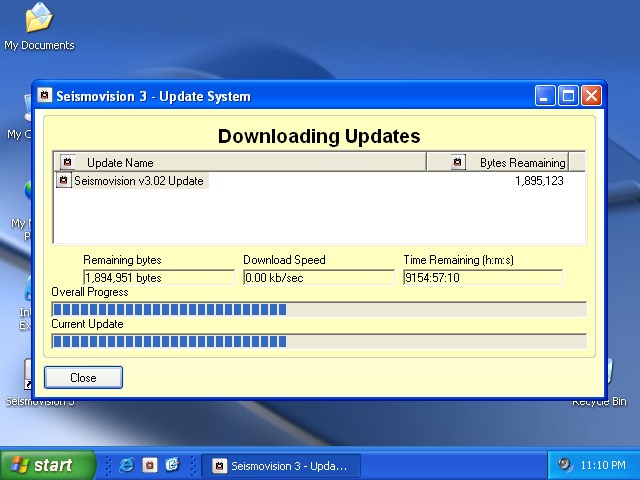This screenshot has height=480, width=640.
Task: Click the icon beside Update Name header
Action: pyautogui.click(x=67, y=162)
